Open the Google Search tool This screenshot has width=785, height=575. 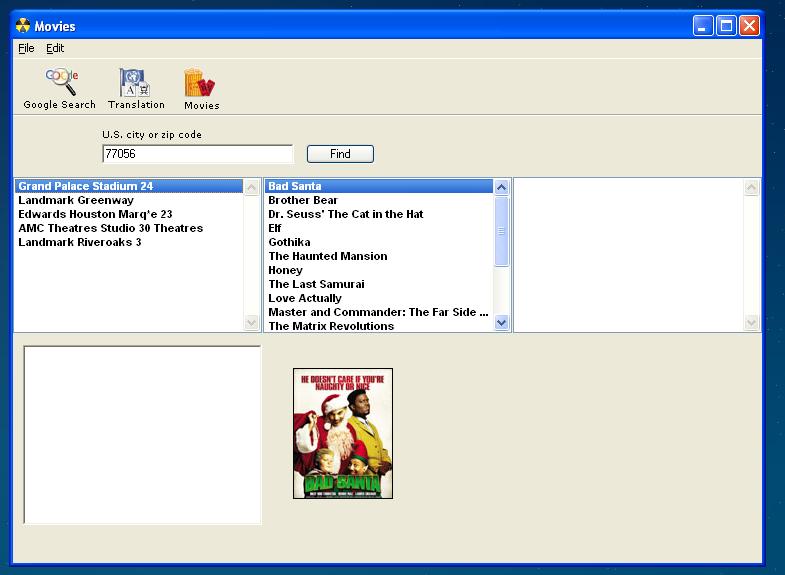60,89
